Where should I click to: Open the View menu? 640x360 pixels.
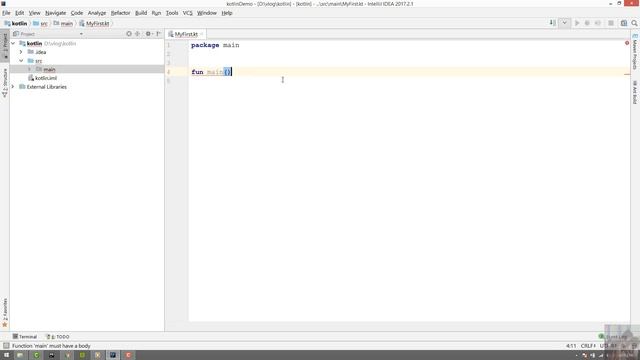[x=34, y=13]
